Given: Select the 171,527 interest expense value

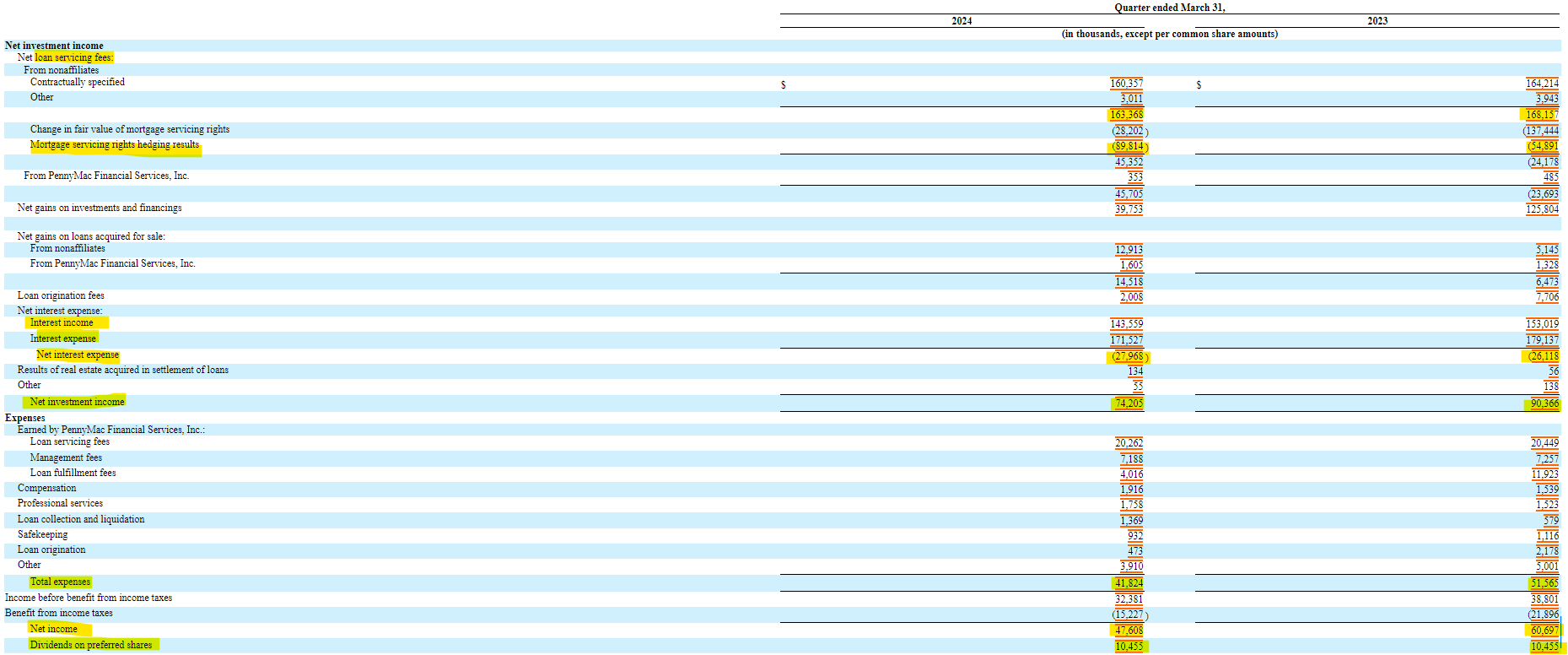Looking at the screenshot, I should pos(1127,340).
